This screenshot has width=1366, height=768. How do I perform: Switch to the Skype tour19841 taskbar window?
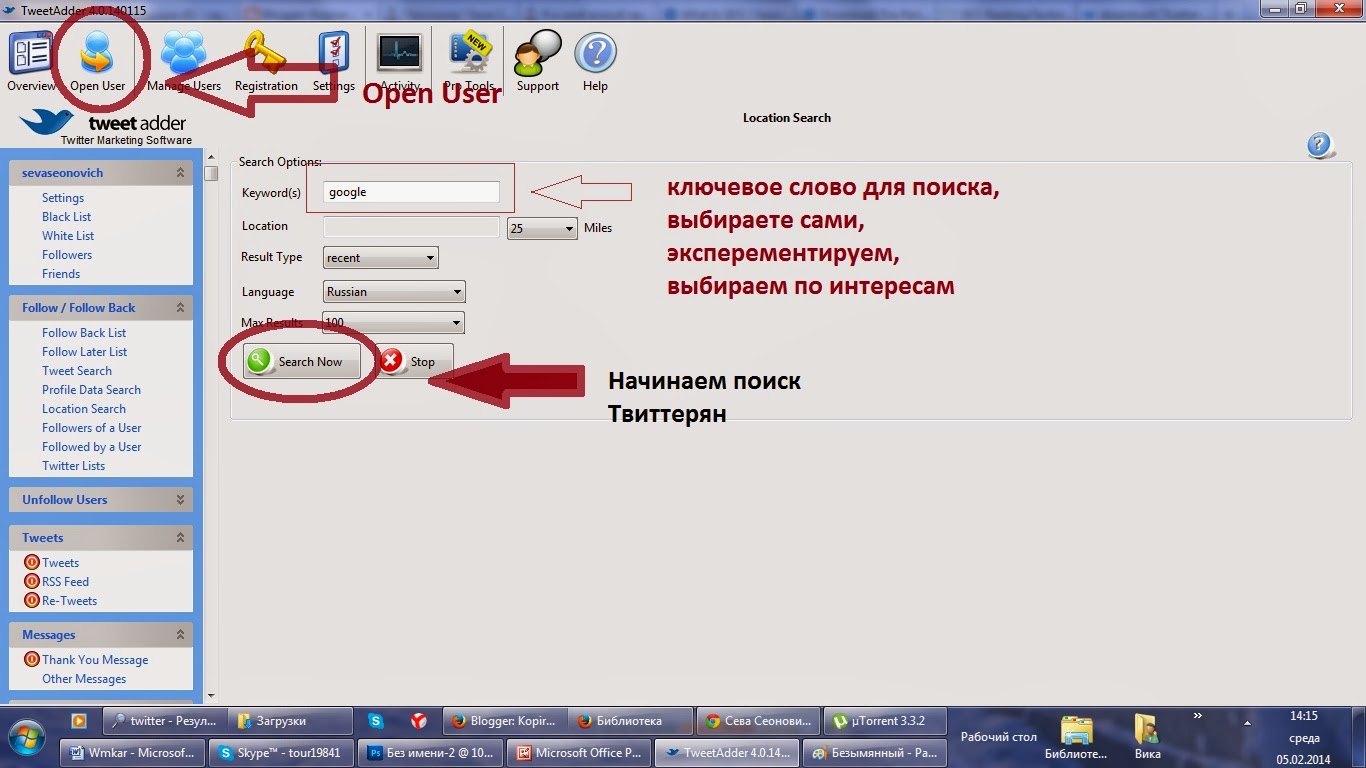284,752
